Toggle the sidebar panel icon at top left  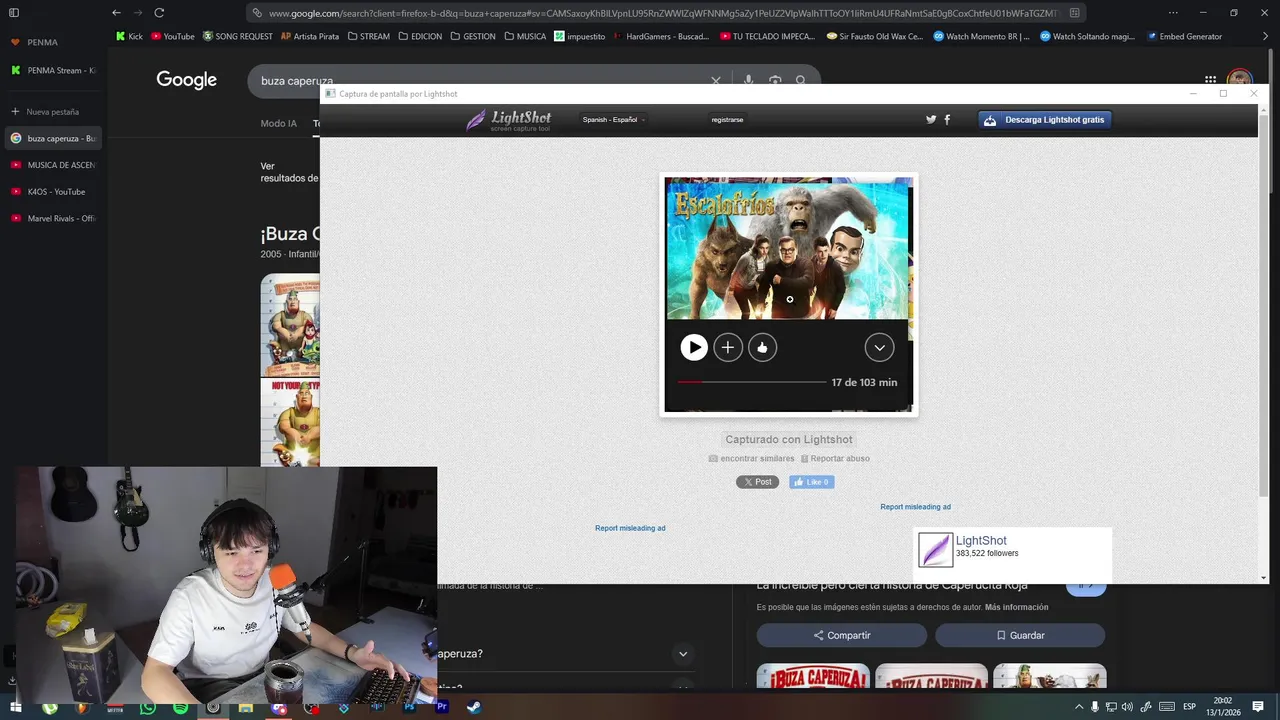point(14,13)
